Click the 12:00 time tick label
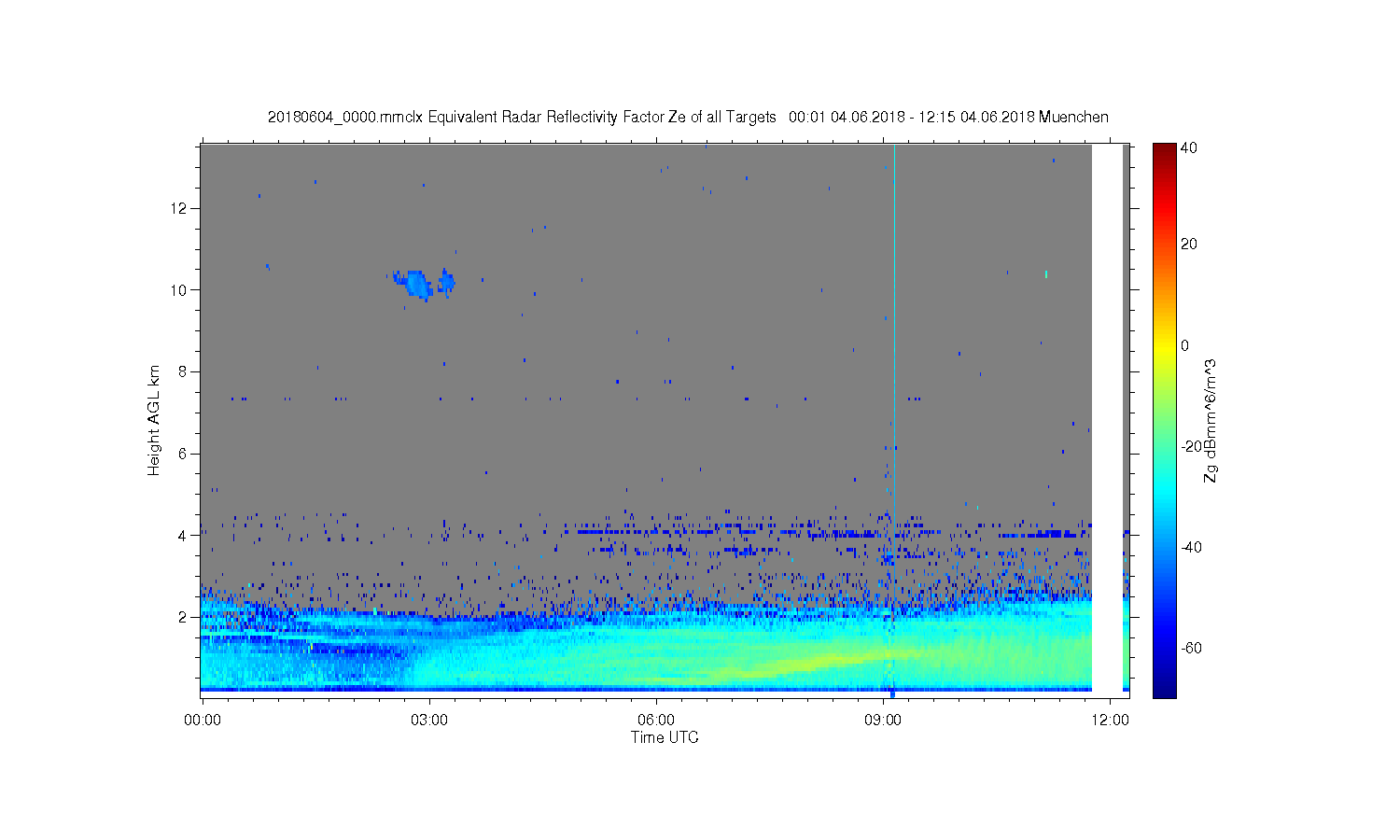 1110,721
